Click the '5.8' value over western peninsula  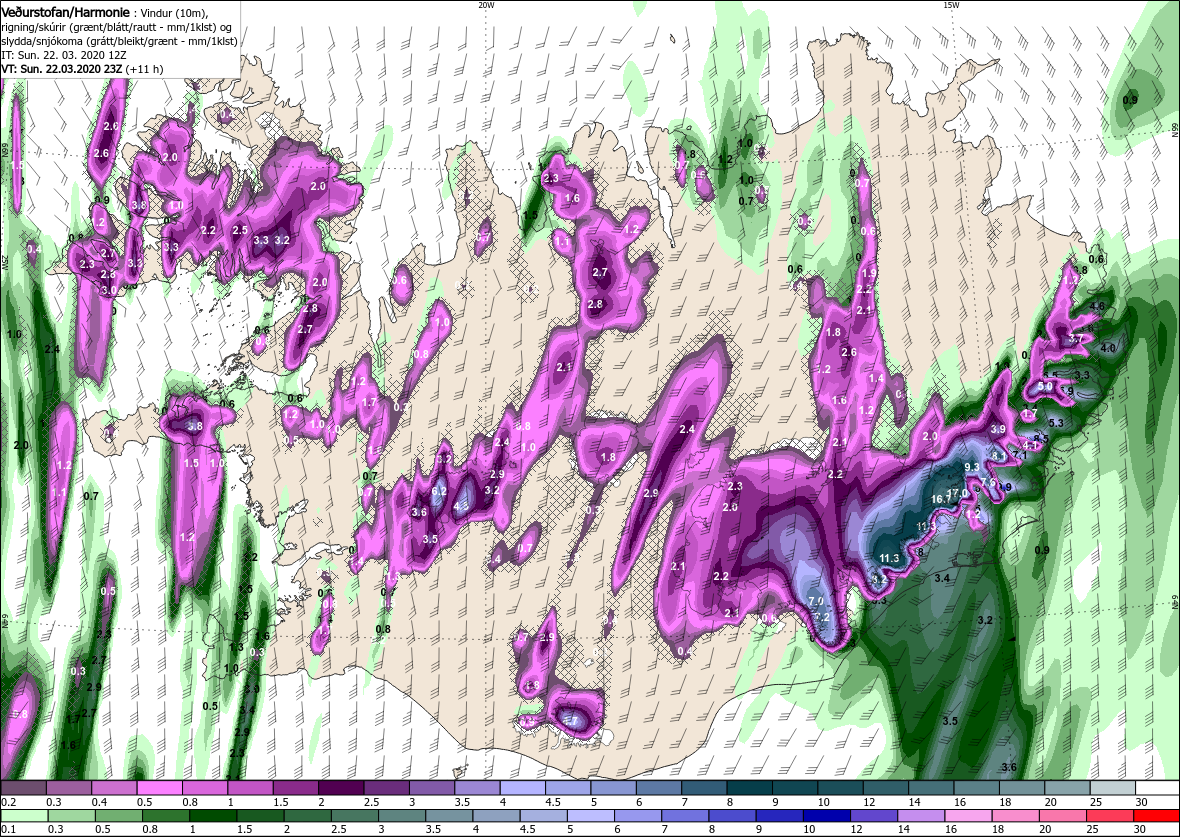click(x=195, y=426)
